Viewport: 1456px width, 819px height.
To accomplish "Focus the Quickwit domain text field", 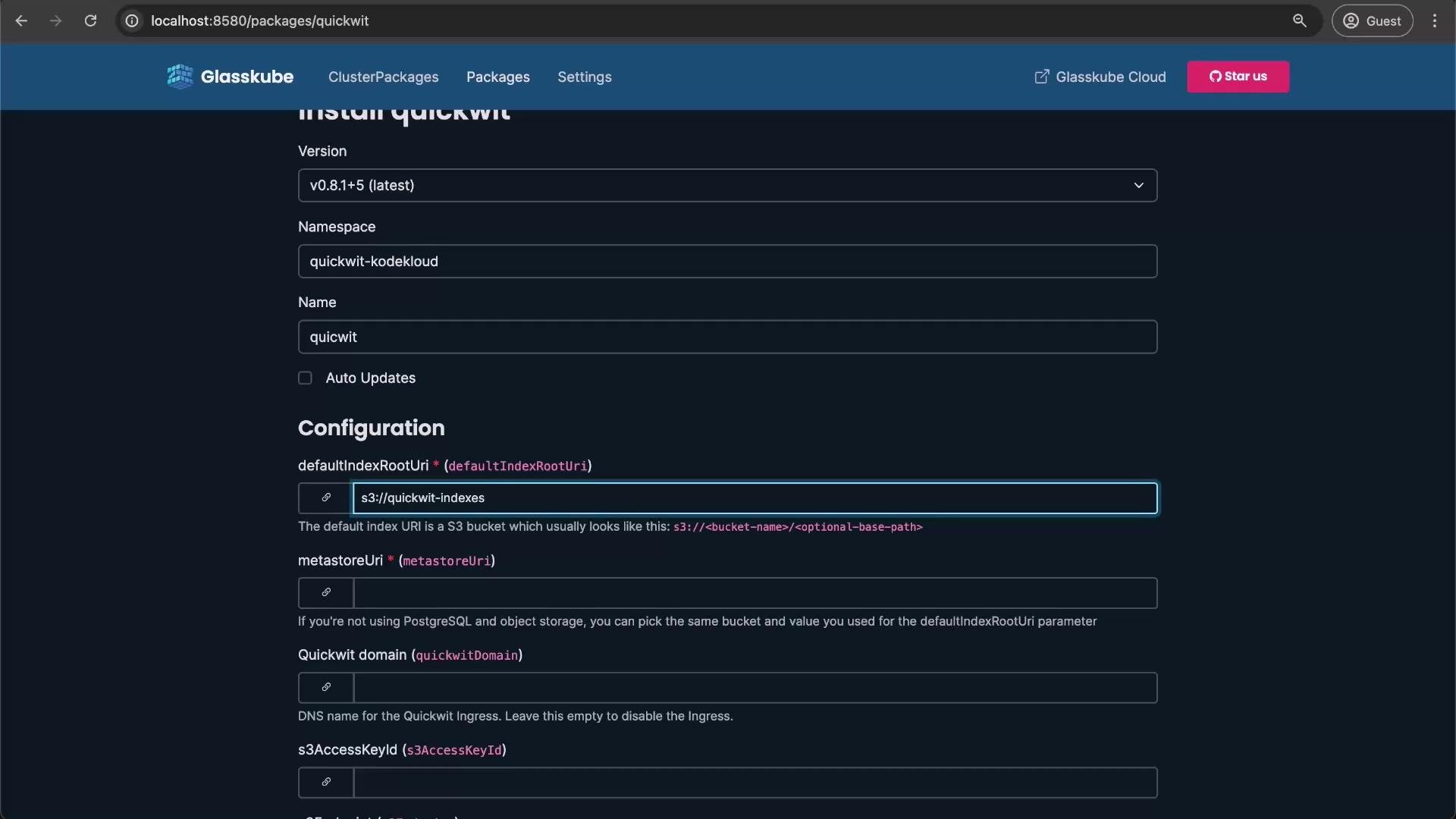I will pos(755,687).
